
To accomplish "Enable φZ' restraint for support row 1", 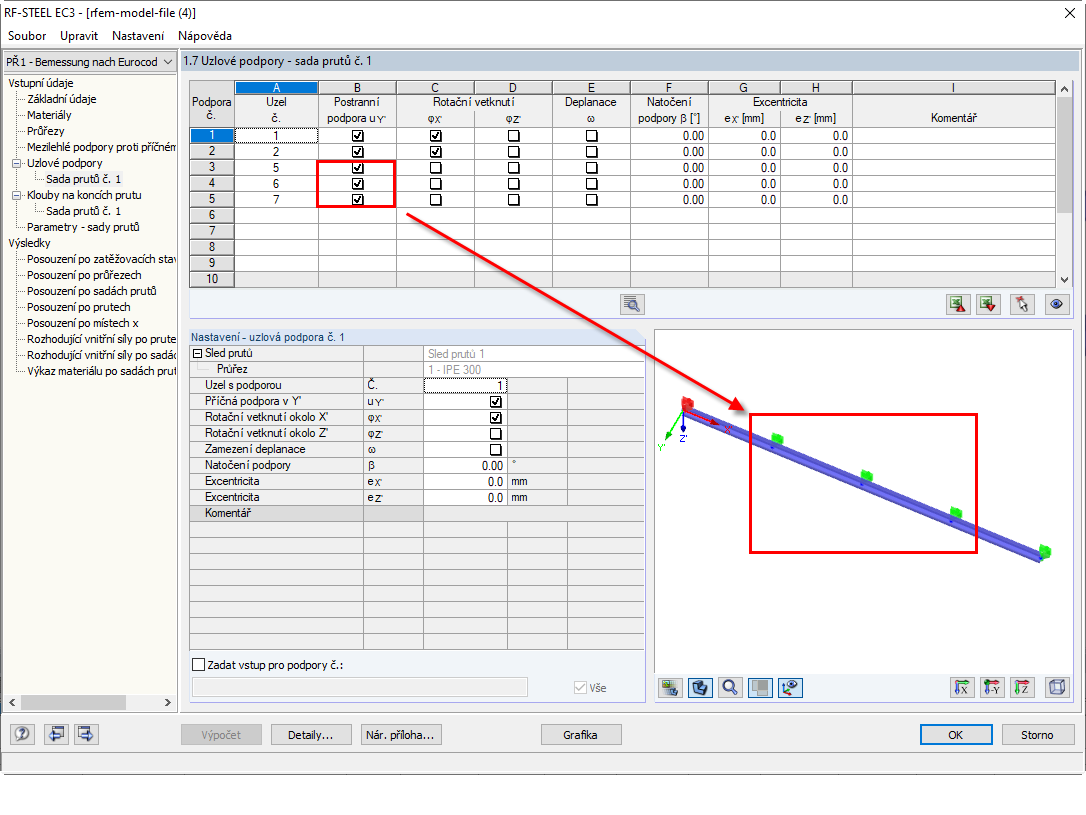I will [x=513, y=136].
